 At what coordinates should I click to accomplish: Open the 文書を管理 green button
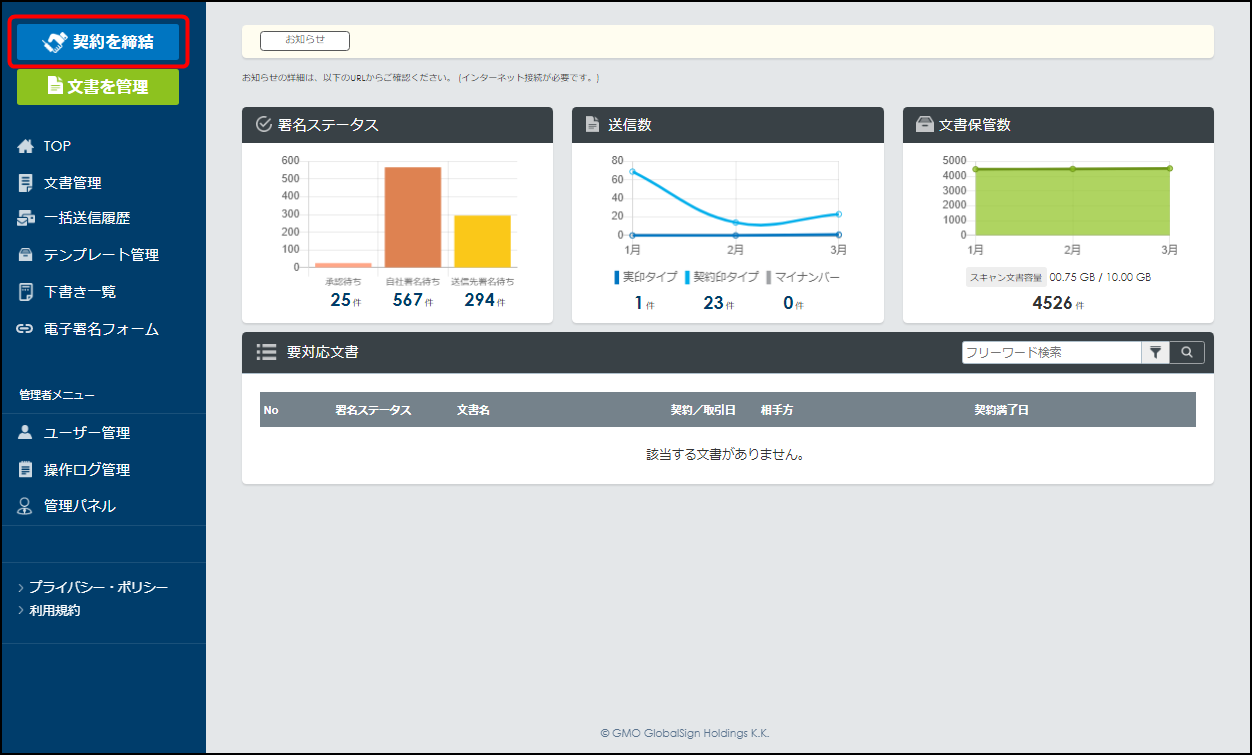pos(98,87)
